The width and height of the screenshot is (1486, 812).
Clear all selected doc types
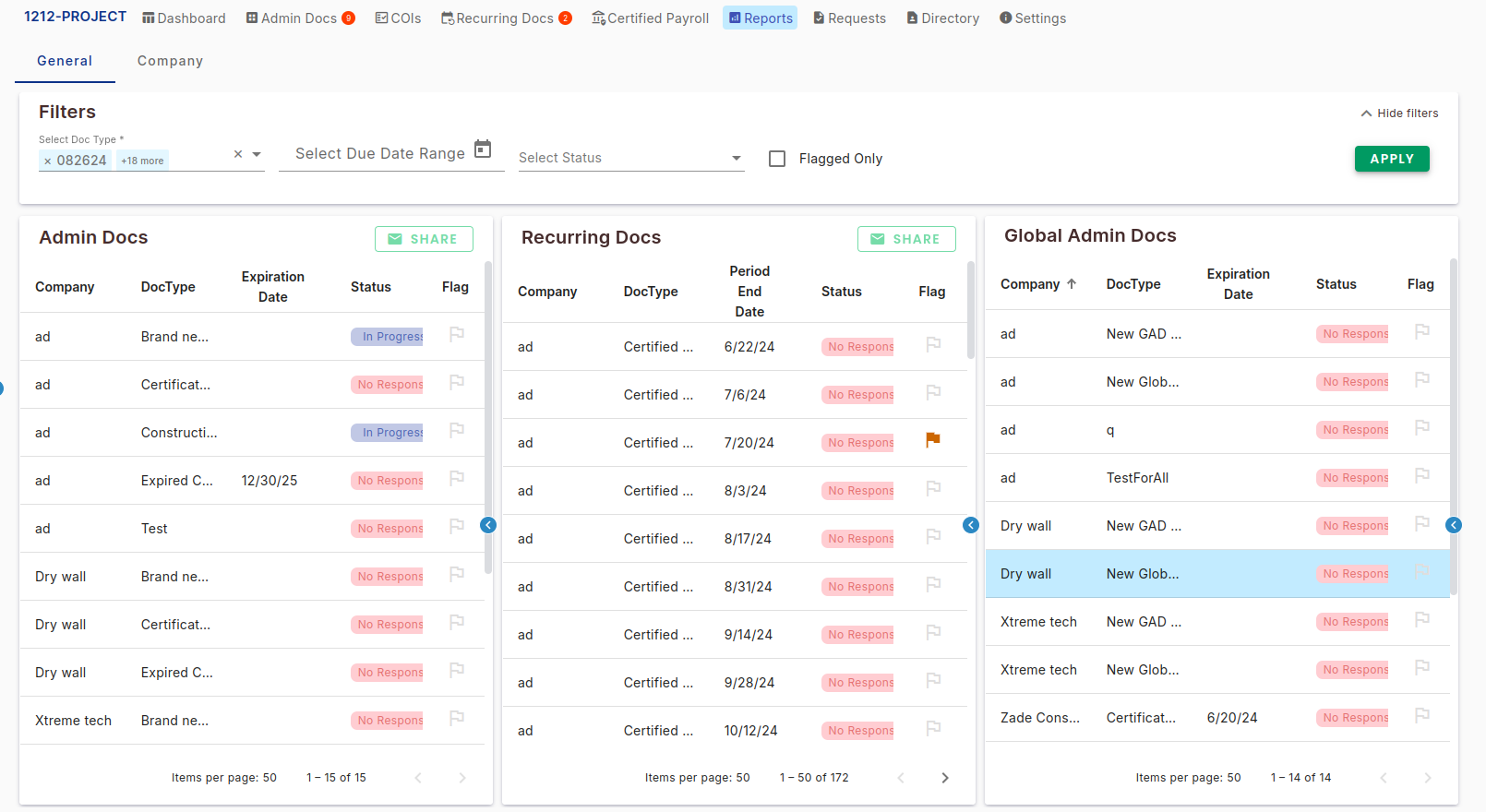238,154
